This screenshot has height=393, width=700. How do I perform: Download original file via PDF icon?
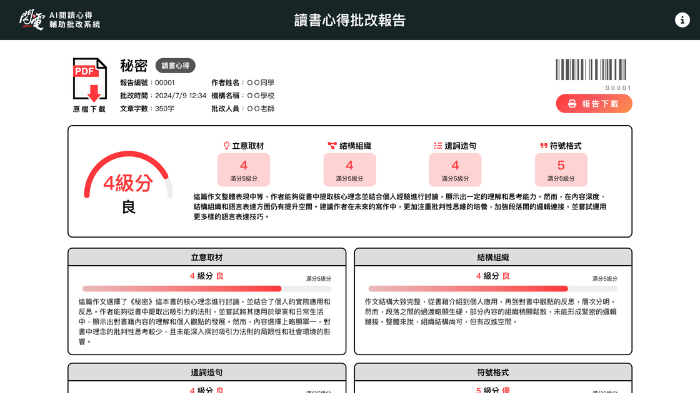(x=90, y=80)
